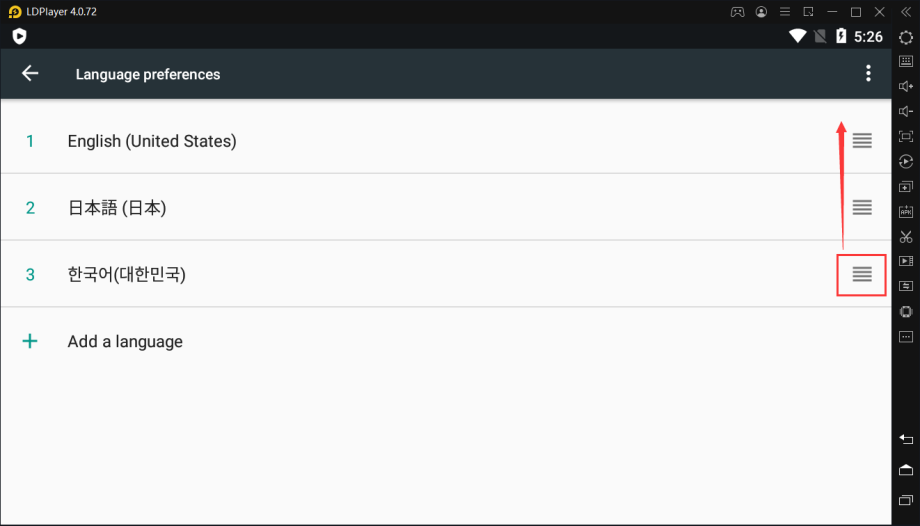Click the scissors screenshot icon
This screenshot has width=920, height=526.
tap(906, 237)
